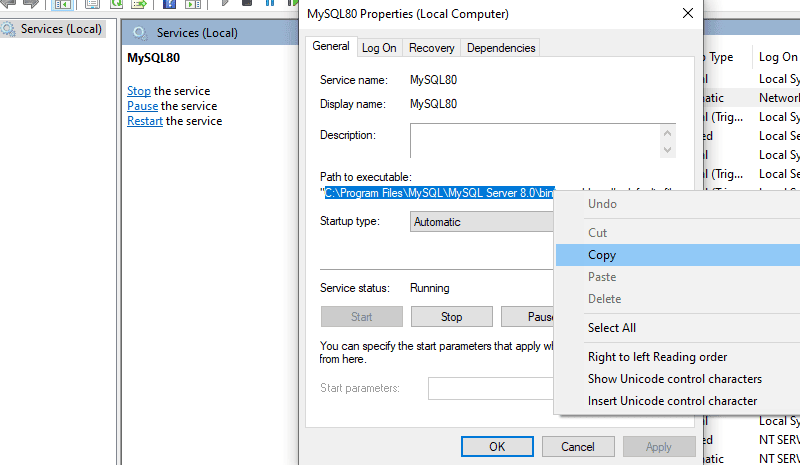Click the Service name value MySQL80
This screenshot has width=800, height=465.
click(433, 80)
